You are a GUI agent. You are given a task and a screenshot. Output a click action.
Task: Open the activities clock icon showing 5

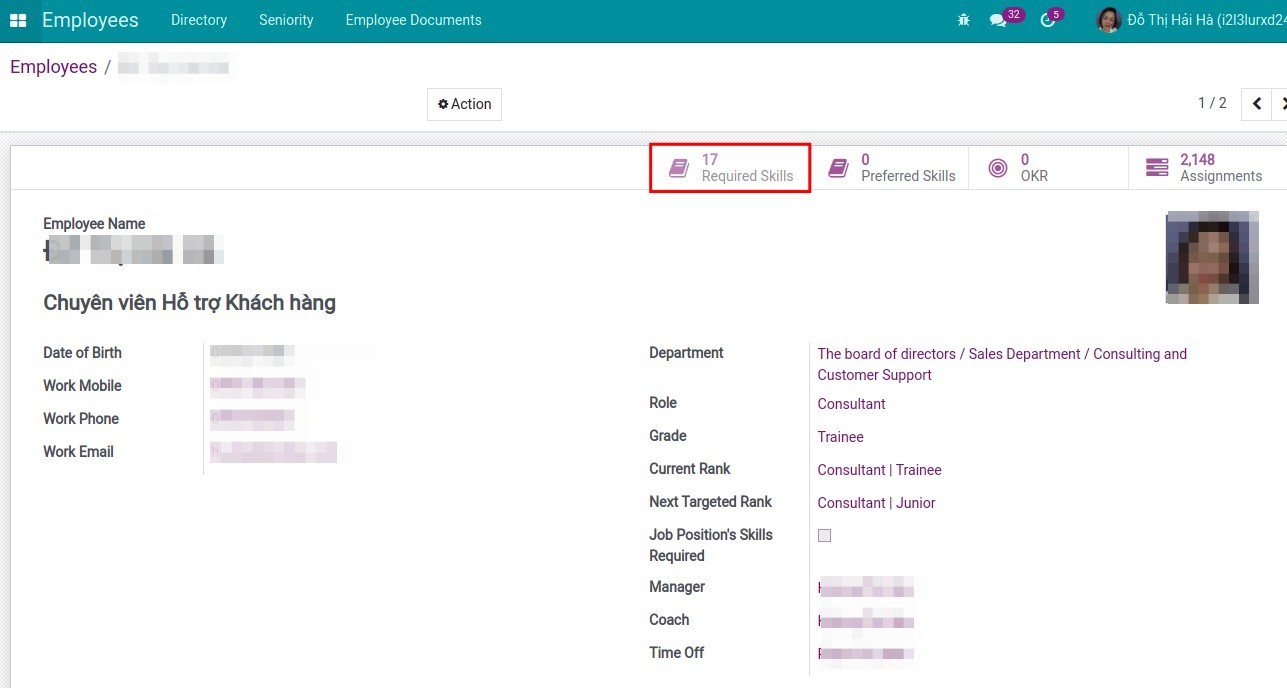point(1046,19)
